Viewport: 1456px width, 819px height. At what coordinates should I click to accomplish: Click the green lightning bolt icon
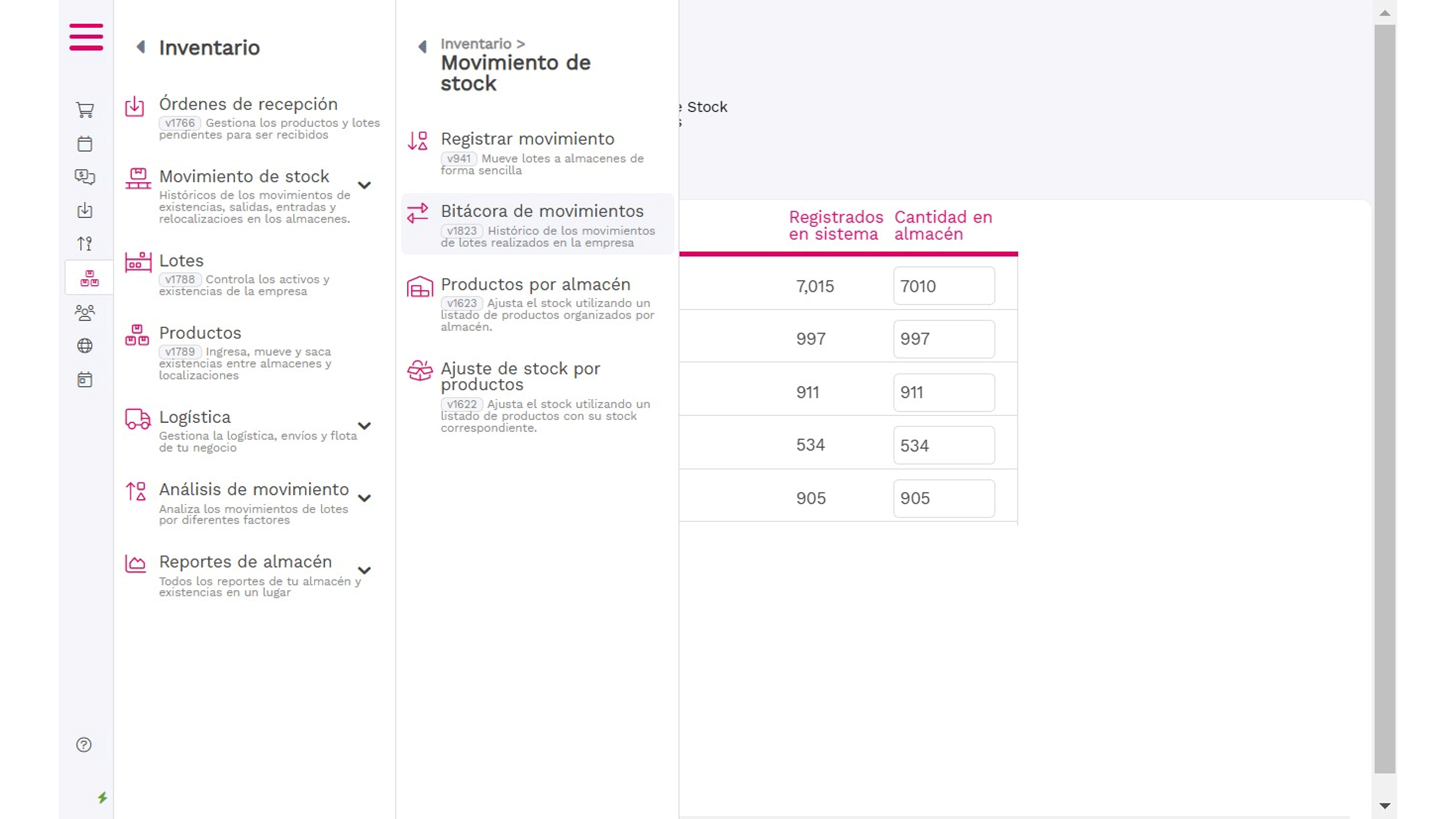pyautogui.click(x=102, y=798)
